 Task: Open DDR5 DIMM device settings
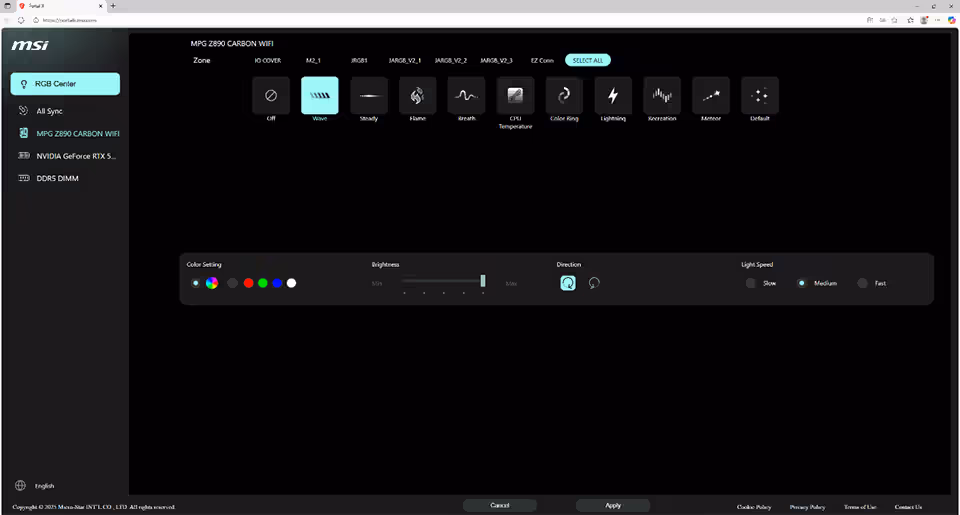point(57,178)
